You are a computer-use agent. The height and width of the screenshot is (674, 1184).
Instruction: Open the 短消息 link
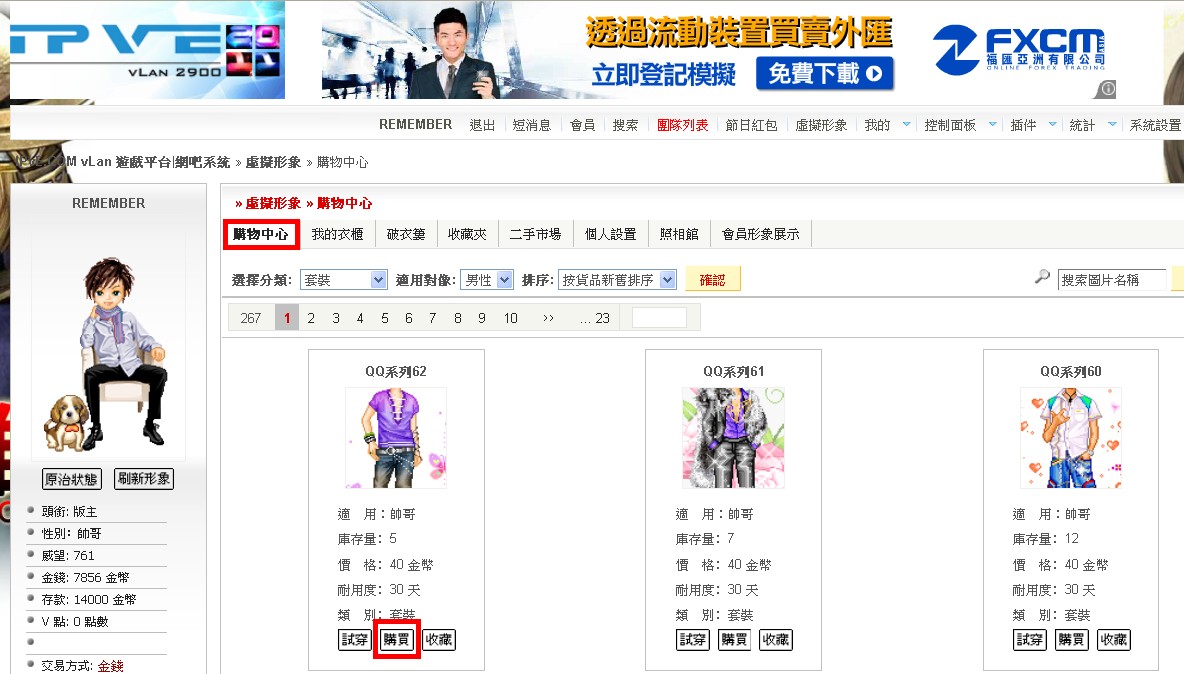click(x=532, y=125)
